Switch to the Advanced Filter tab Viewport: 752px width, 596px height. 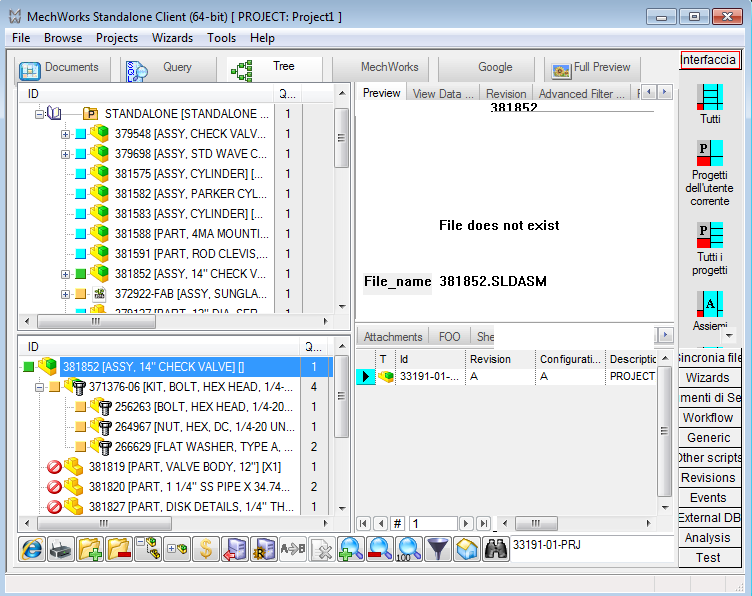[581, 93]
